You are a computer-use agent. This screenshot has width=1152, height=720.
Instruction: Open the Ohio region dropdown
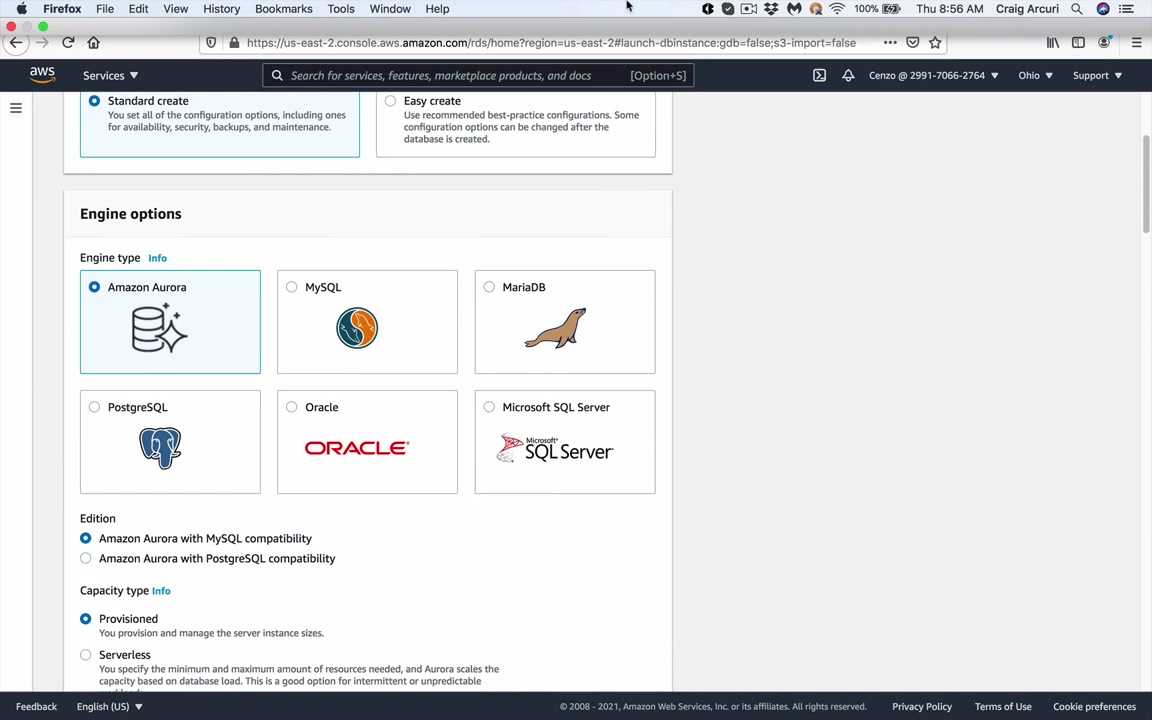coord(1035,76)
